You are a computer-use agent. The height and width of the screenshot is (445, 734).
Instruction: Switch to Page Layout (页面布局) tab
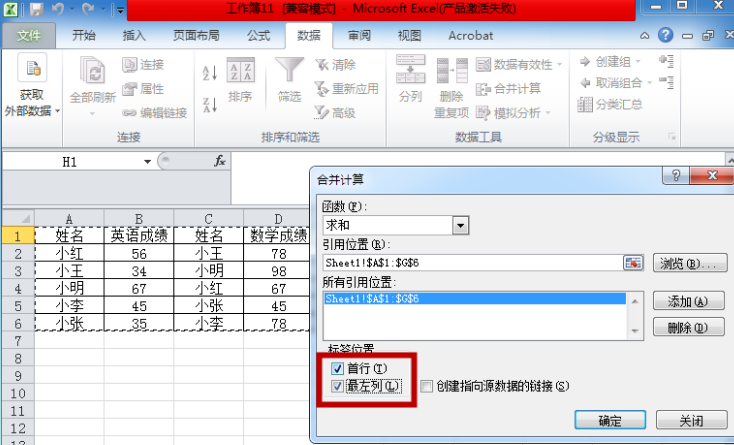[196, 35]
